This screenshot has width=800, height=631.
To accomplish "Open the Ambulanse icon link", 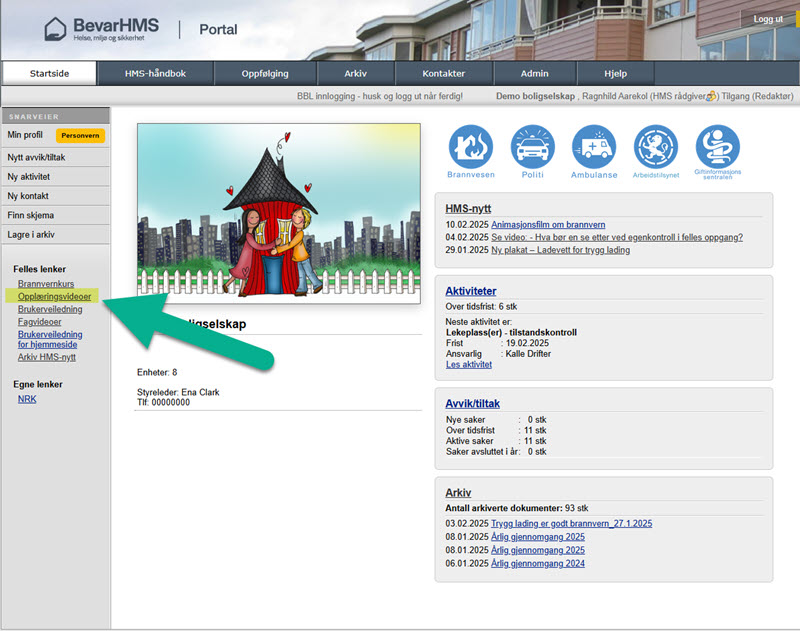I will [x=594, y=147].
